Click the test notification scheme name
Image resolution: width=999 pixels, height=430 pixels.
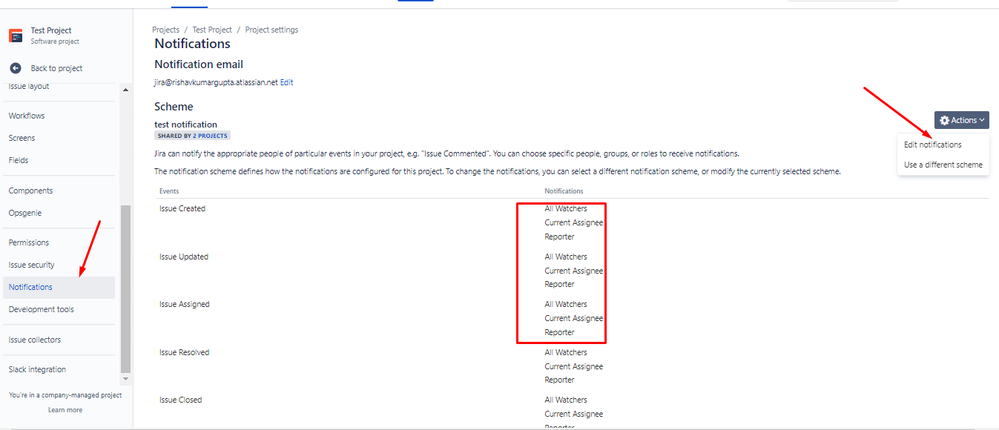[x=186, y=125]
